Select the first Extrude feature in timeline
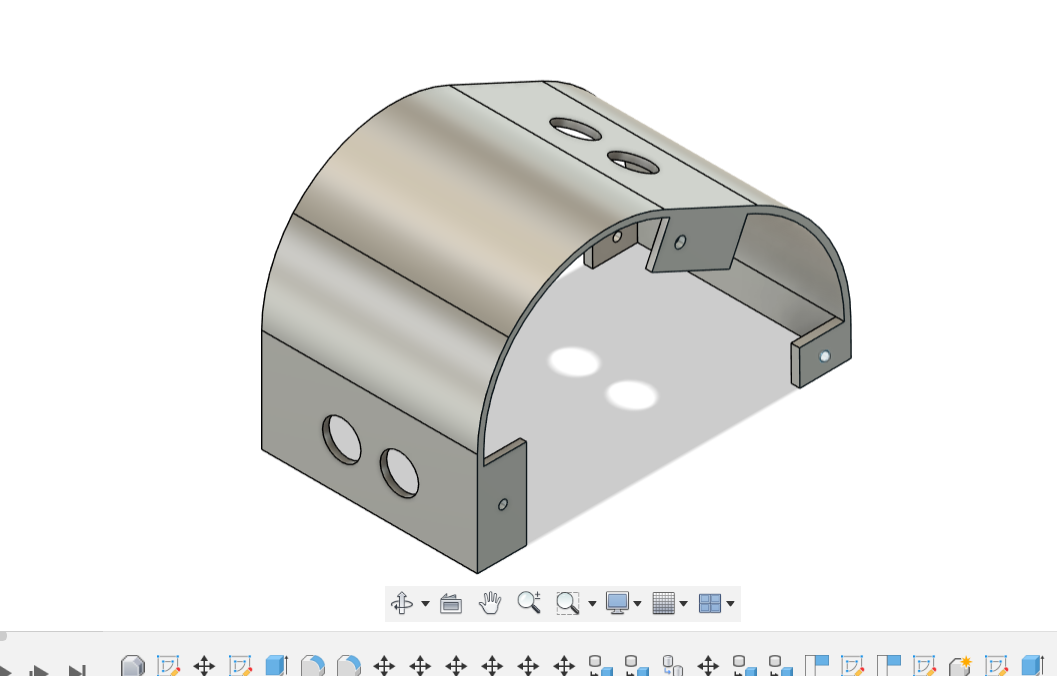Image resolution: width=1057 pixels, height=676 pixels. pos(276,667)
